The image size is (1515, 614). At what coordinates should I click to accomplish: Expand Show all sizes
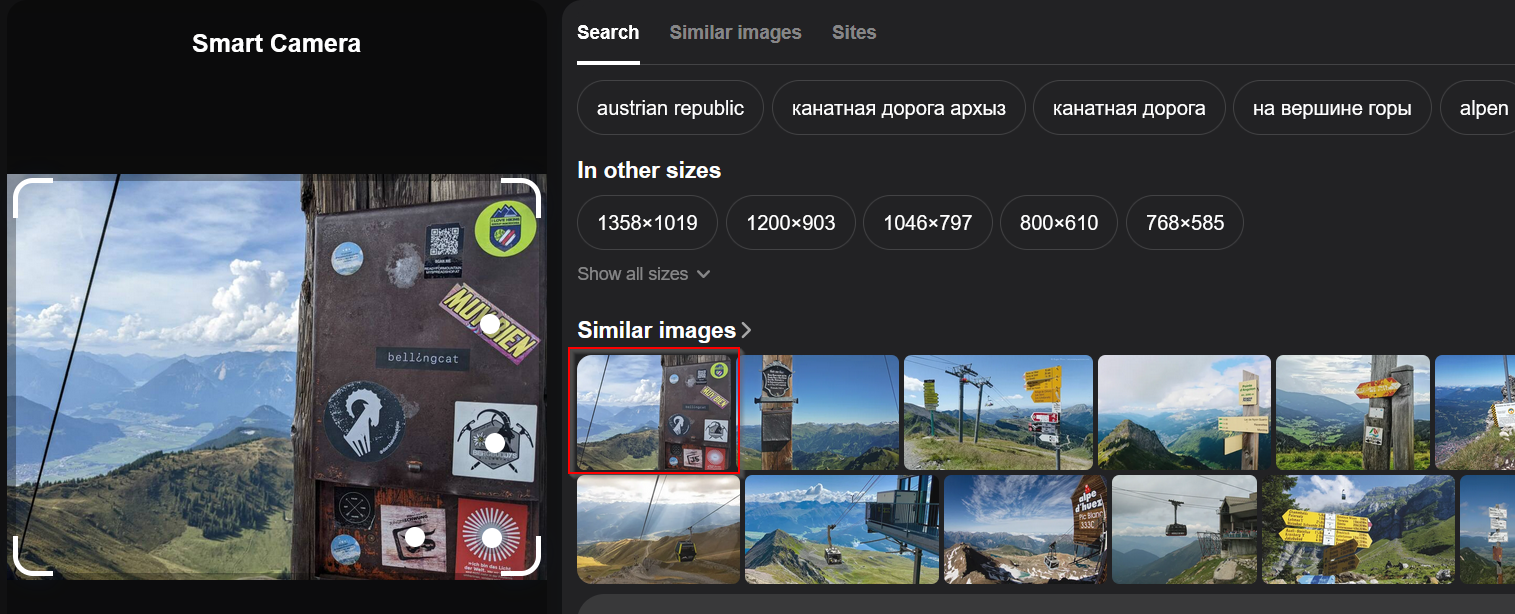tap(643, 274)
